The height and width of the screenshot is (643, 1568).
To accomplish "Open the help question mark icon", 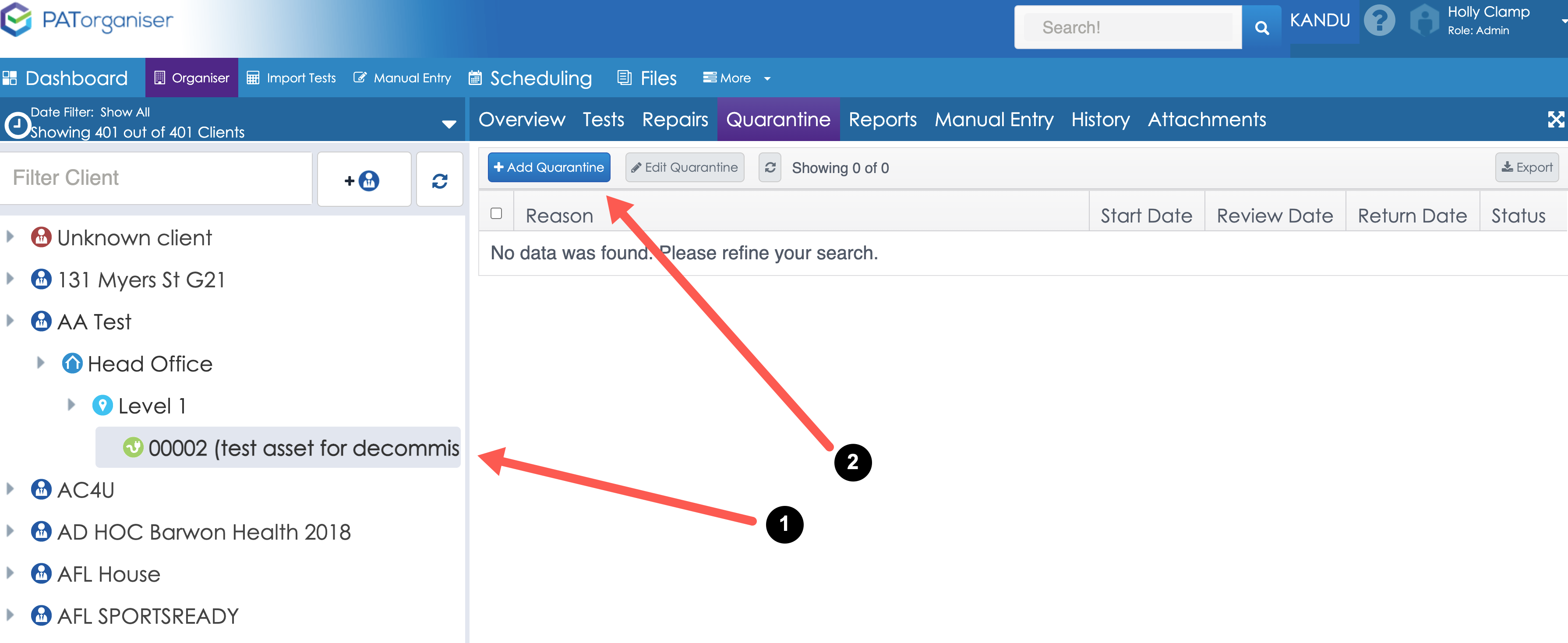I will coord(1379,21).
